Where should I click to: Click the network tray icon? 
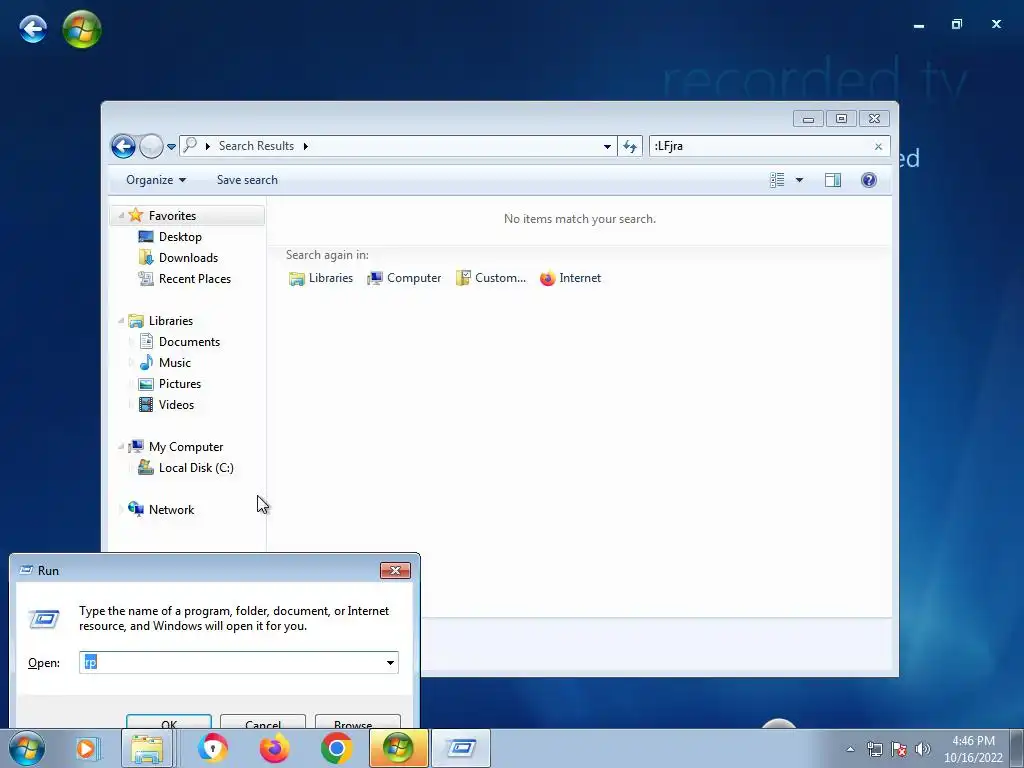[874, 749]
